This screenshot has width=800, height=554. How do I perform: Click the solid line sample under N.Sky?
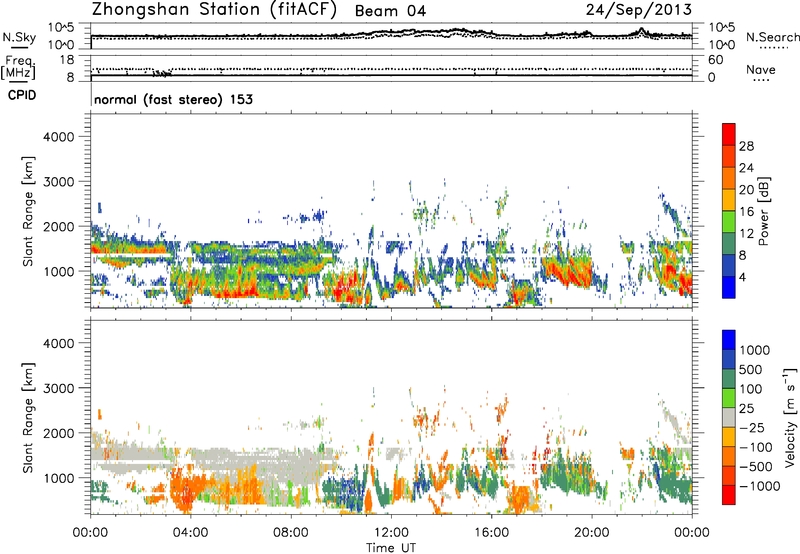[x=19, y=47]
